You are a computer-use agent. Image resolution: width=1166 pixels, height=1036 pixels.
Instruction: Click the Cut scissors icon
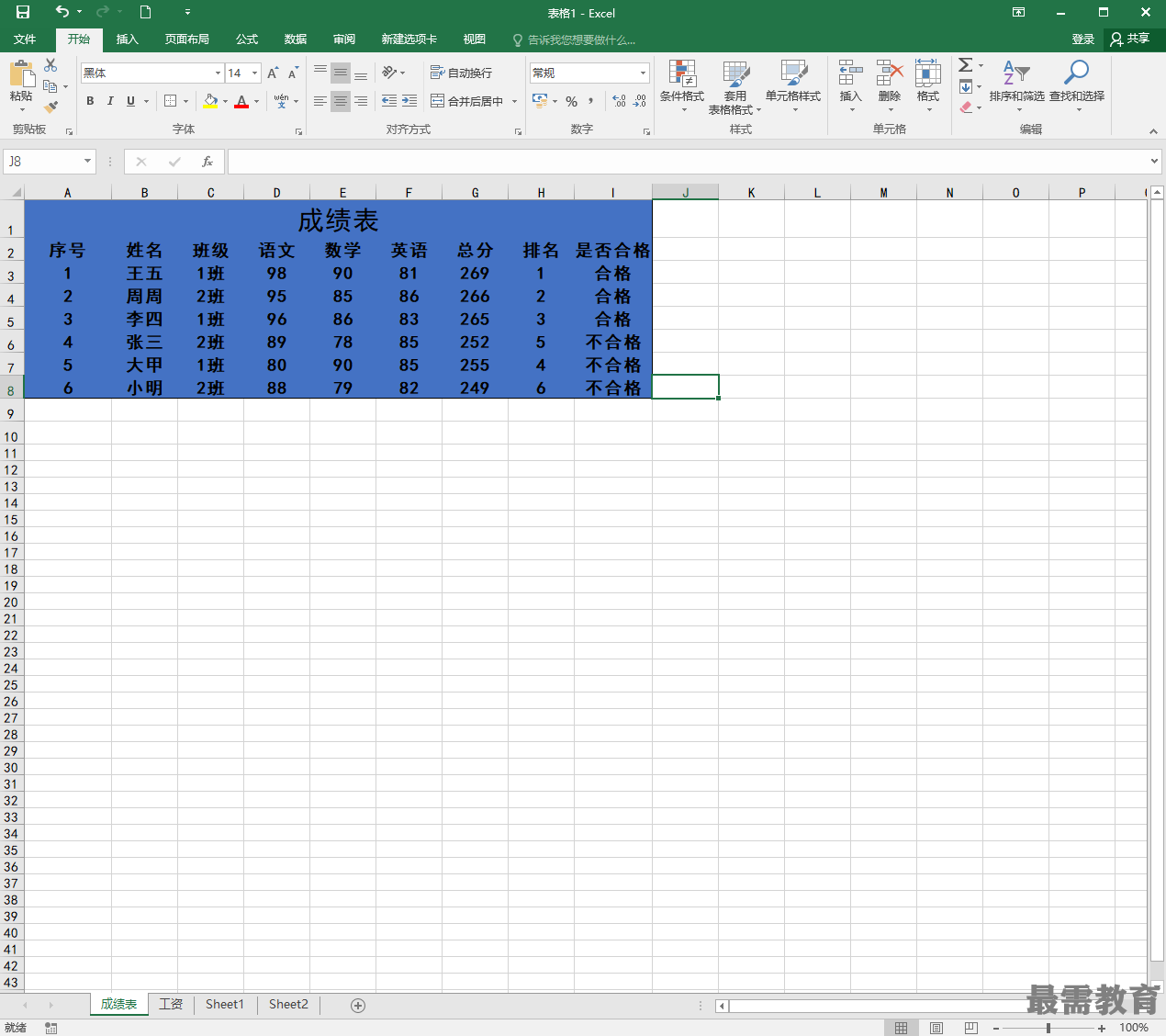pyautogui.click(x=50, y=65)
